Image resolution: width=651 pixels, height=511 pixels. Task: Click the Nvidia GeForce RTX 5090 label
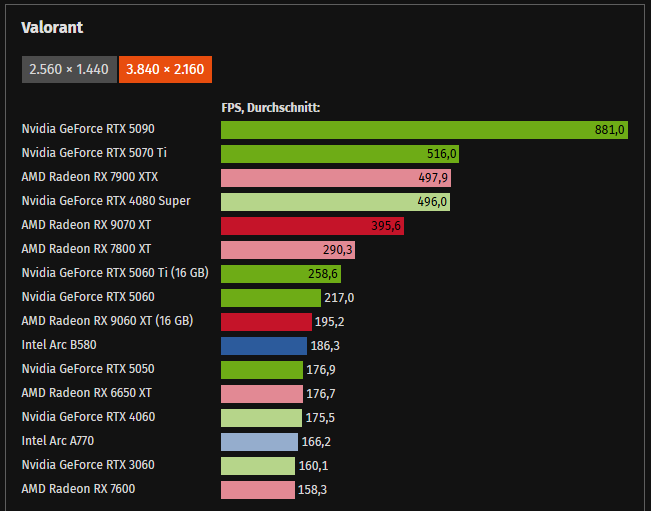pyautogui.click(x=88, y=129)
